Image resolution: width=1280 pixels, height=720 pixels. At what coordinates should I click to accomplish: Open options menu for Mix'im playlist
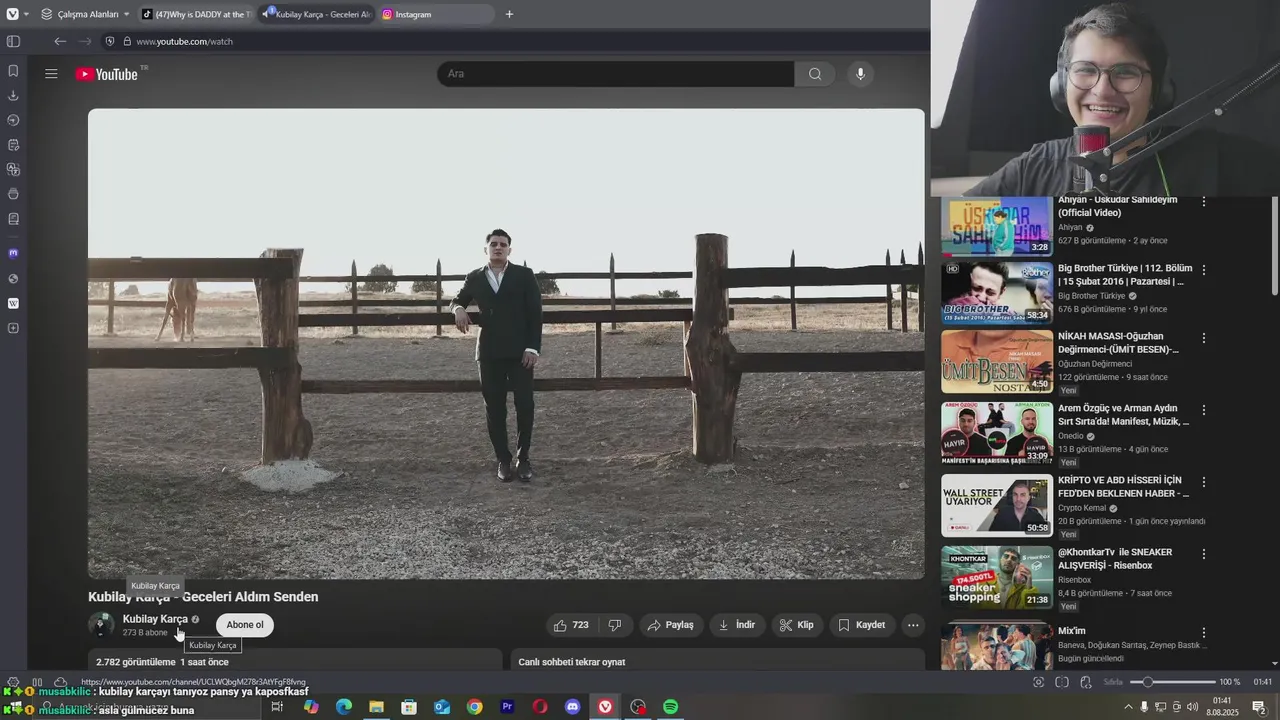[x=1204, y=633]
